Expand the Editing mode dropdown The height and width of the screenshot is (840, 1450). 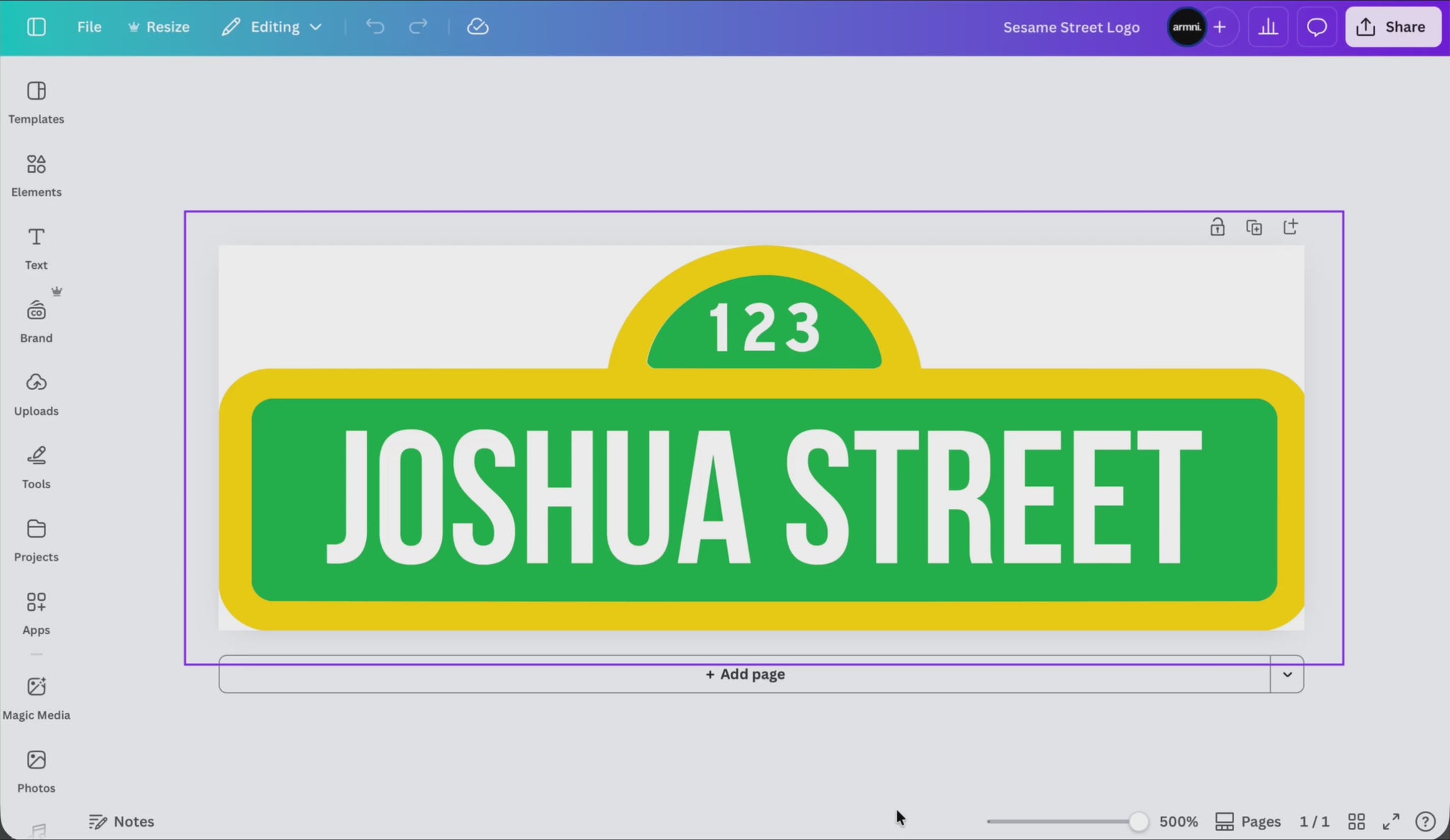(272, 27)
